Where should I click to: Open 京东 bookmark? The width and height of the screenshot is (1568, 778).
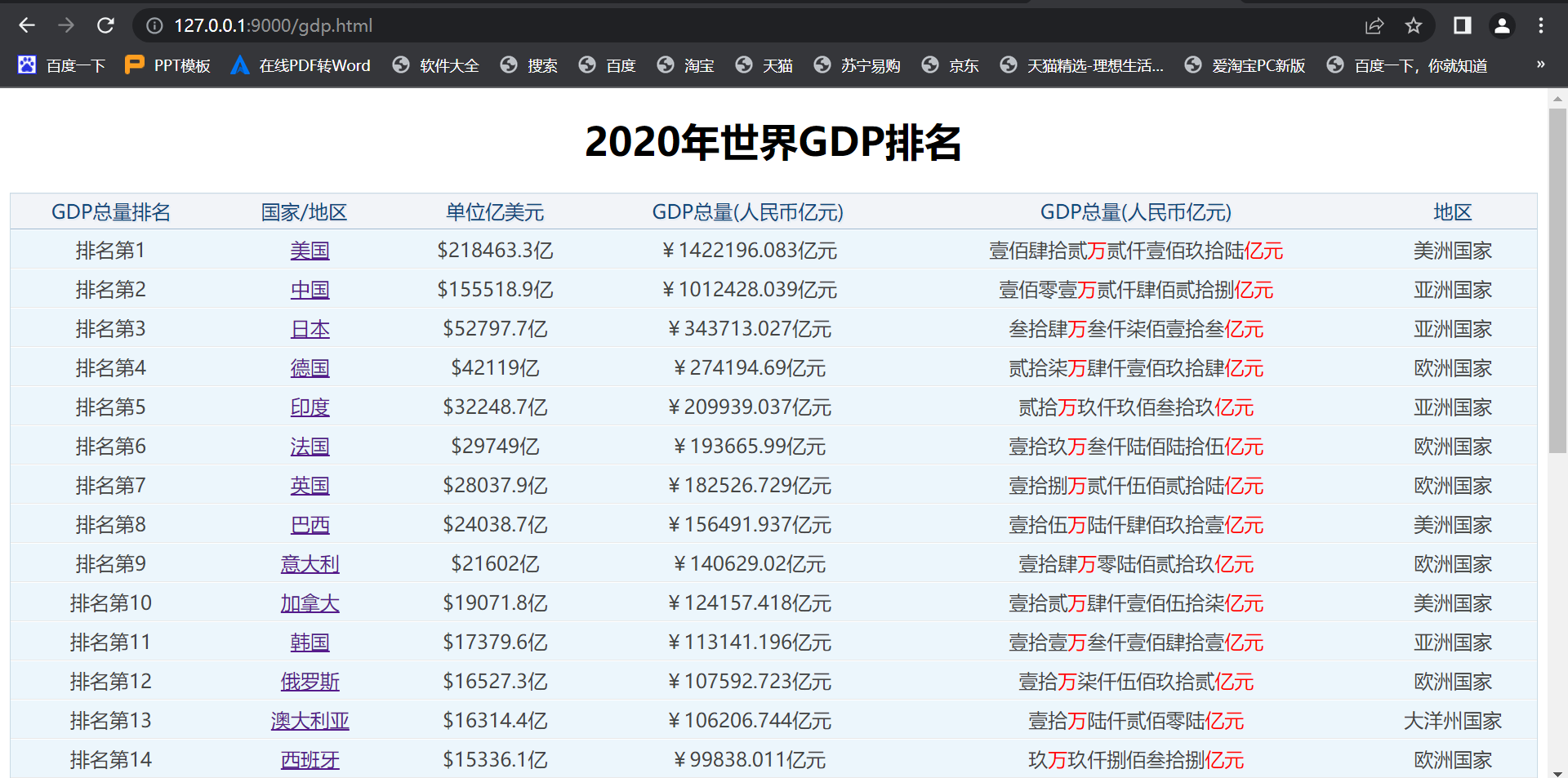[x=951, y=65]
